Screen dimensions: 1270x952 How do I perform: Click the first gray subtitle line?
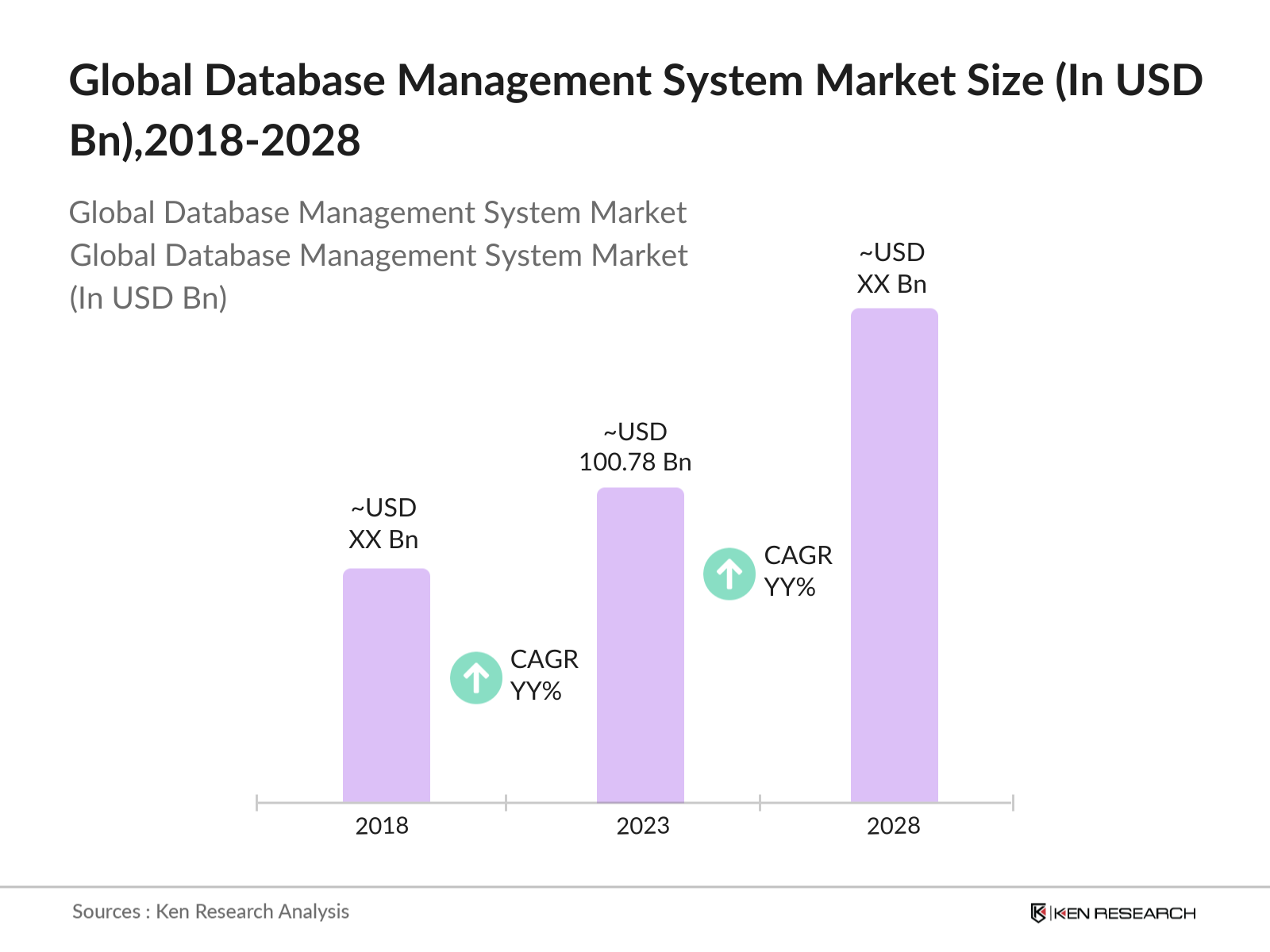[378, 213]
